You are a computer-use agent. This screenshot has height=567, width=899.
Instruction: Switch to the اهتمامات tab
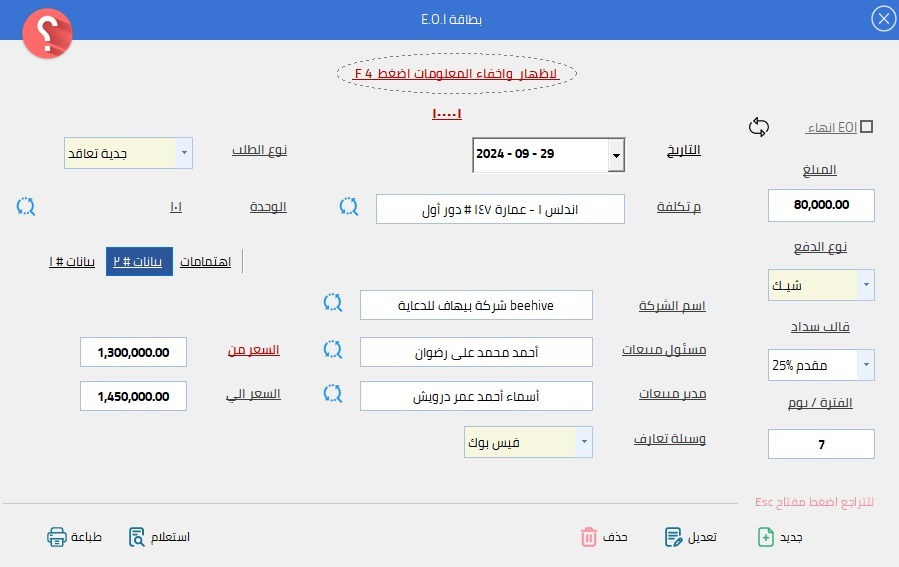click(x=205, y=262)
